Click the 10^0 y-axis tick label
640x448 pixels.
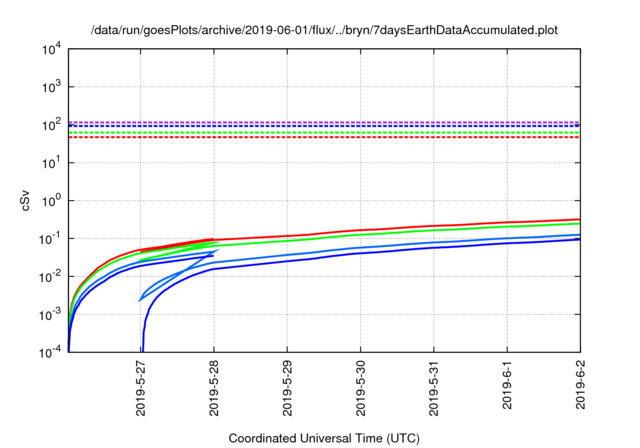[x=50, y=201]
